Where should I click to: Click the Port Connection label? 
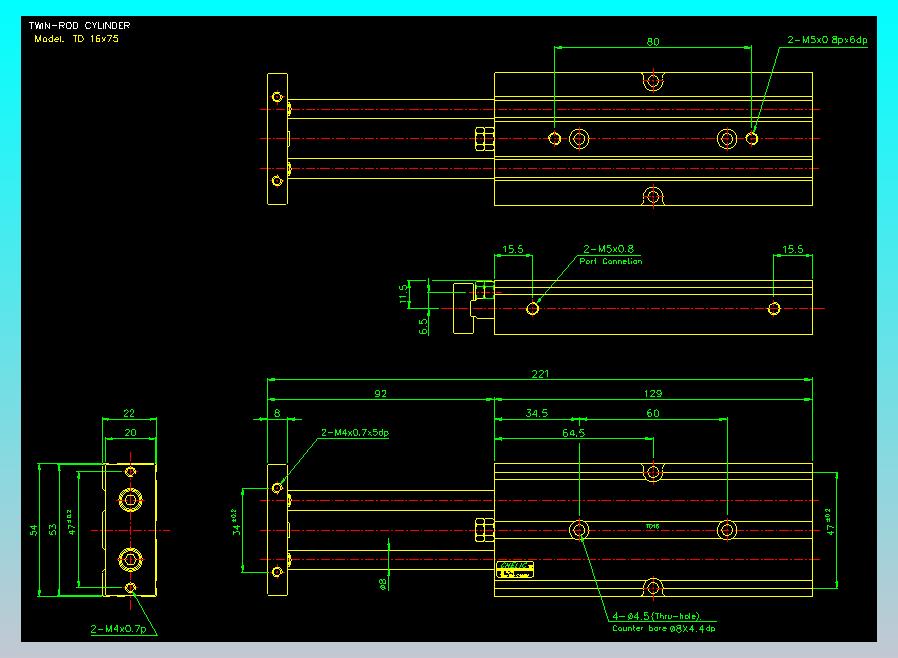point(610,261)
